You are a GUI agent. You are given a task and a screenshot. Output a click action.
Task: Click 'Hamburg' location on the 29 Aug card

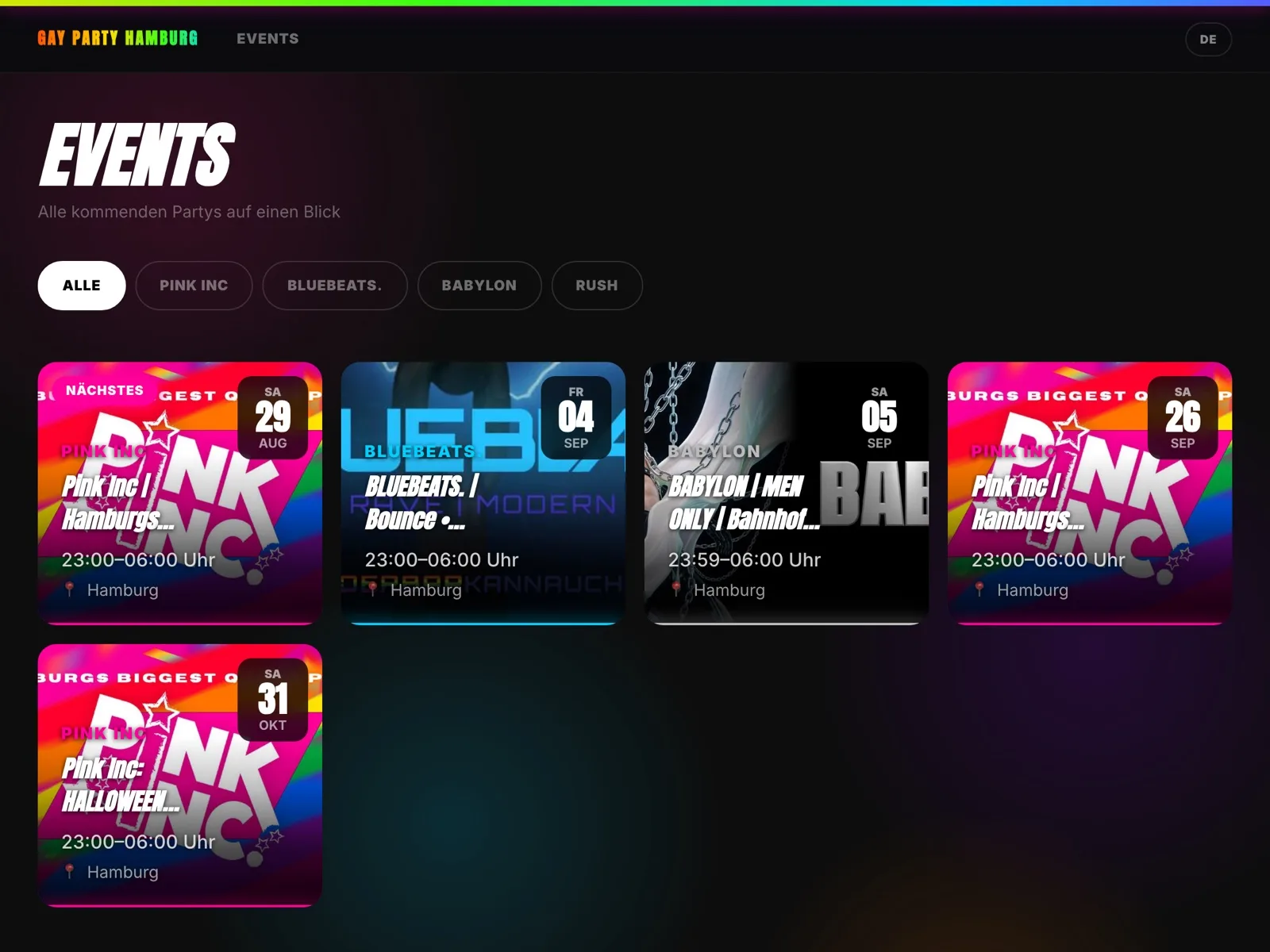(x=123, y=589)
